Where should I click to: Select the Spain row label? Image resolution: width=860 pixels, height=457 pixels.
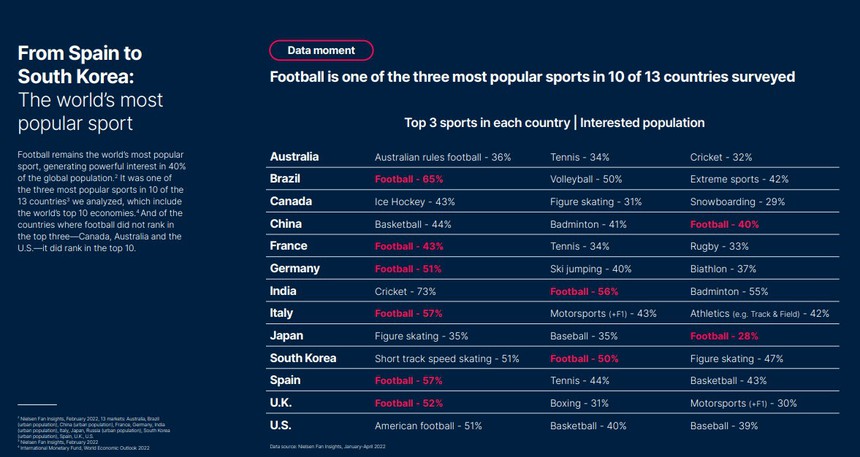285,381
